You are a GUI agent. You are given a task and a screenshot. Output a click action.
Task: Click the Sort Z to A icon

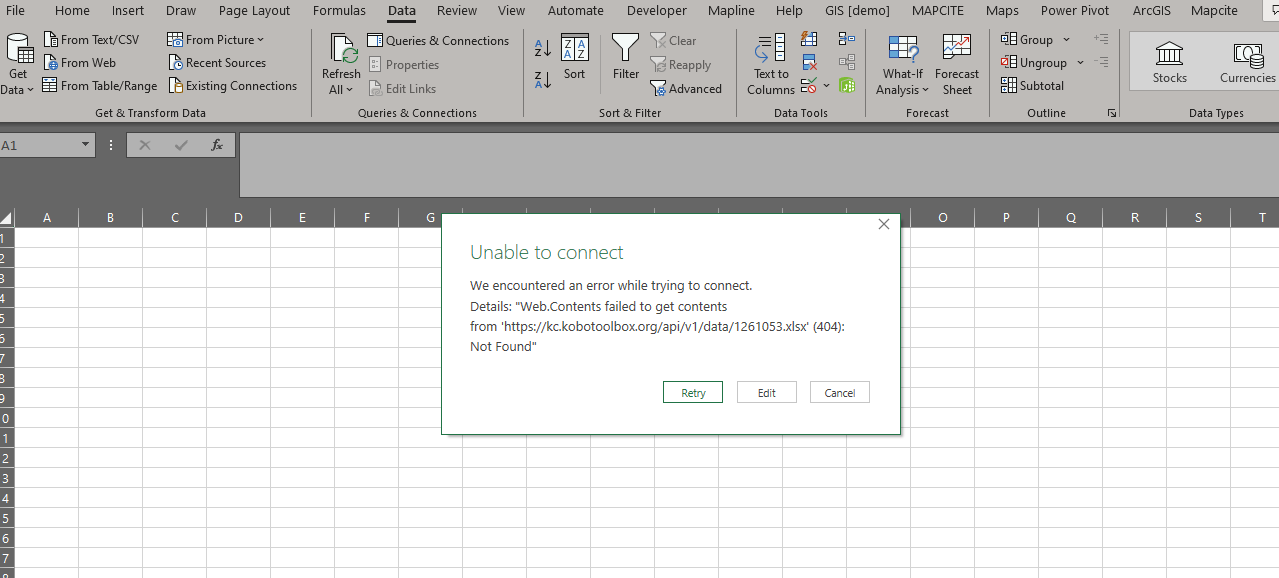[x=543, y=79]
